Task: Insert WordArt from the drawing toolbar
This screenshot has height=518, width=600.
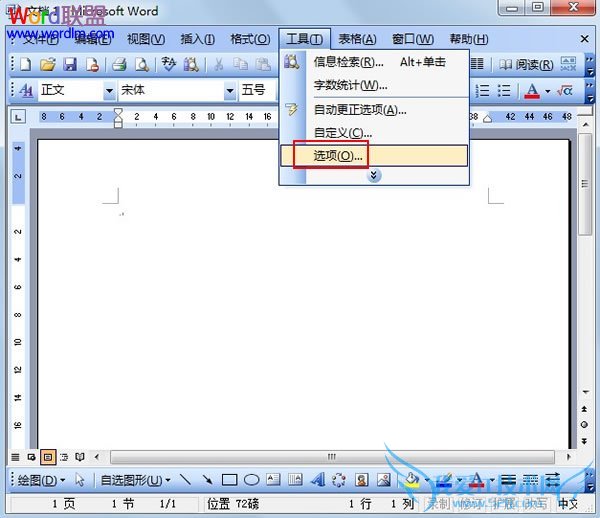Action: 318,479
